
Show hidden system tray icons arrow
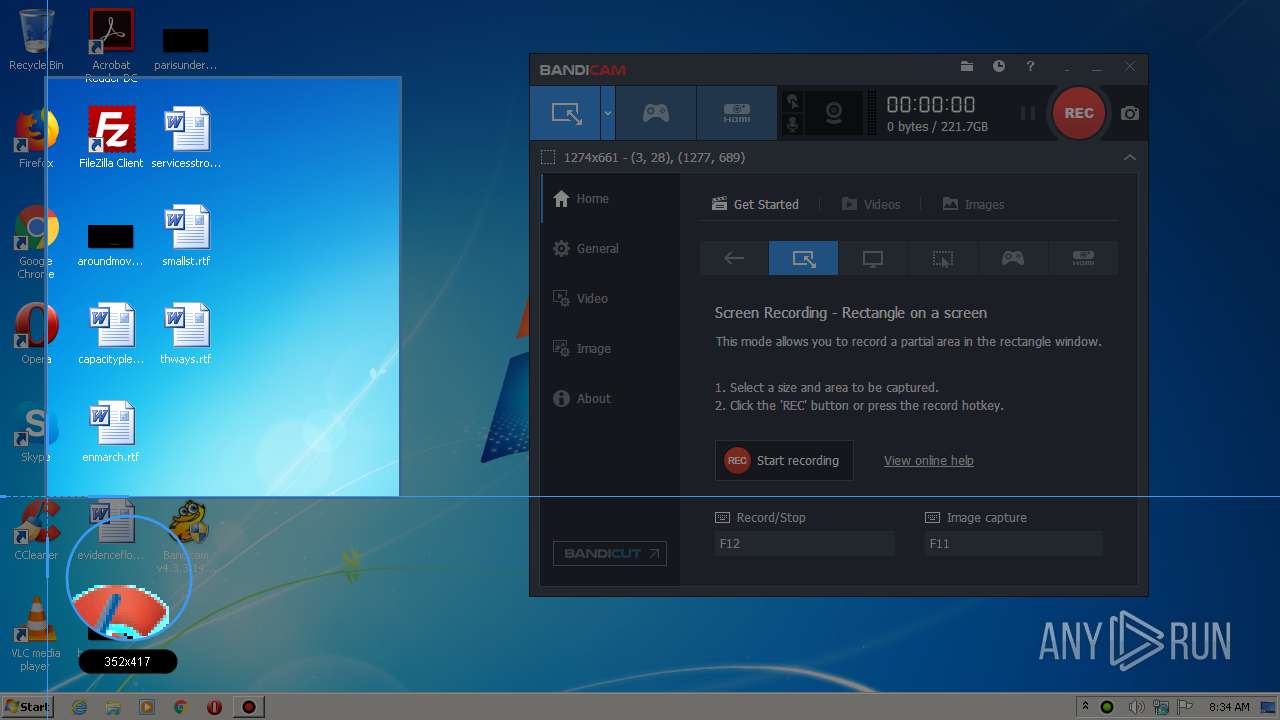(1085, 706)
